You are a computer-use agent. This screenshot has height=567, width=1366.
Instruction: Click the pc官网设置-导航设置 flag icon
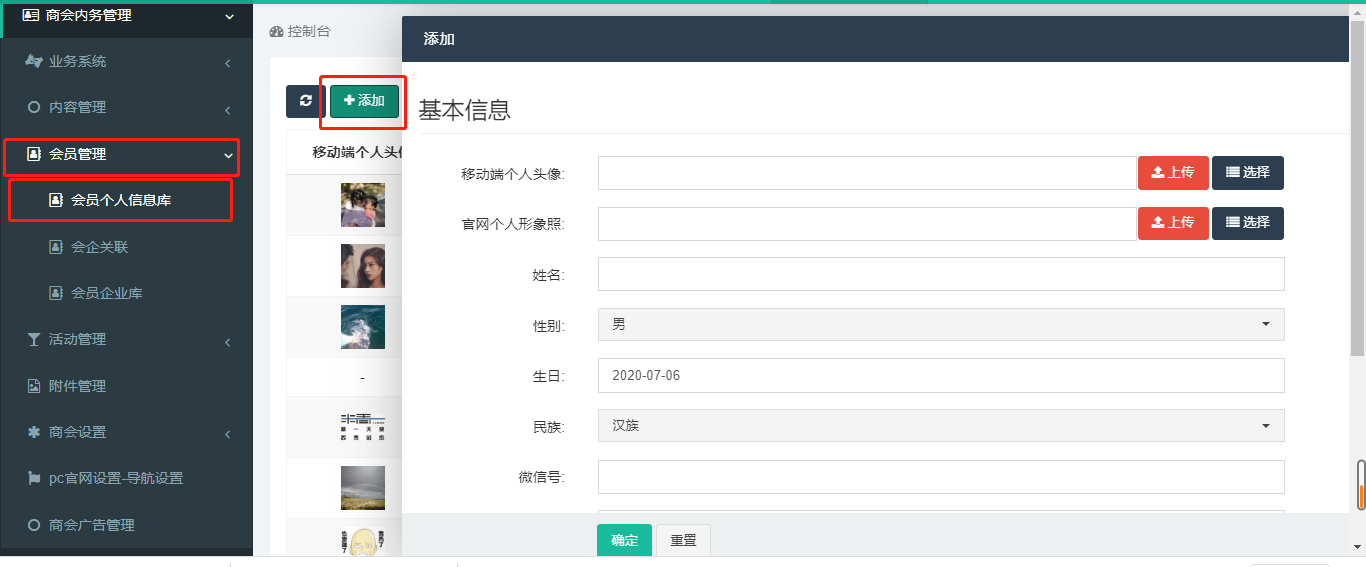coord(33,479)
